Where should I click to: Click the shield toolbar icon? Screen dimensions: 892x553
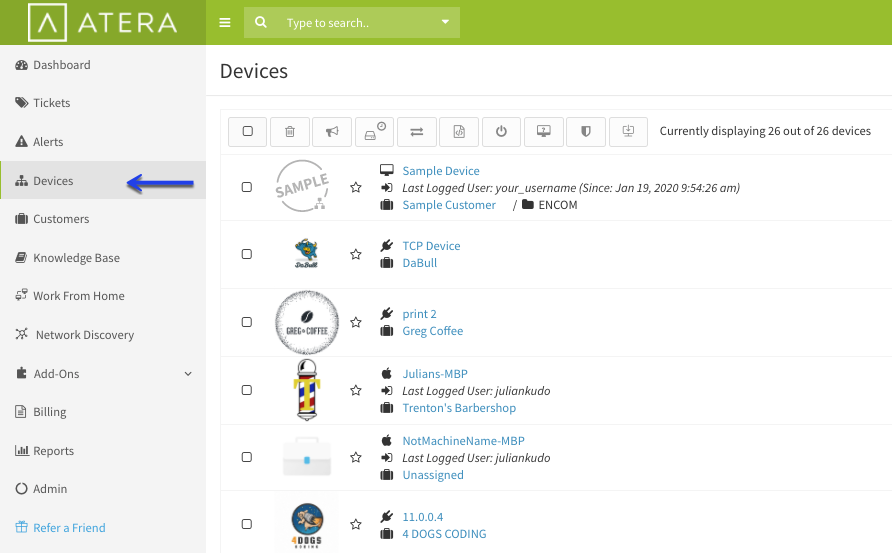pos(586,131)
